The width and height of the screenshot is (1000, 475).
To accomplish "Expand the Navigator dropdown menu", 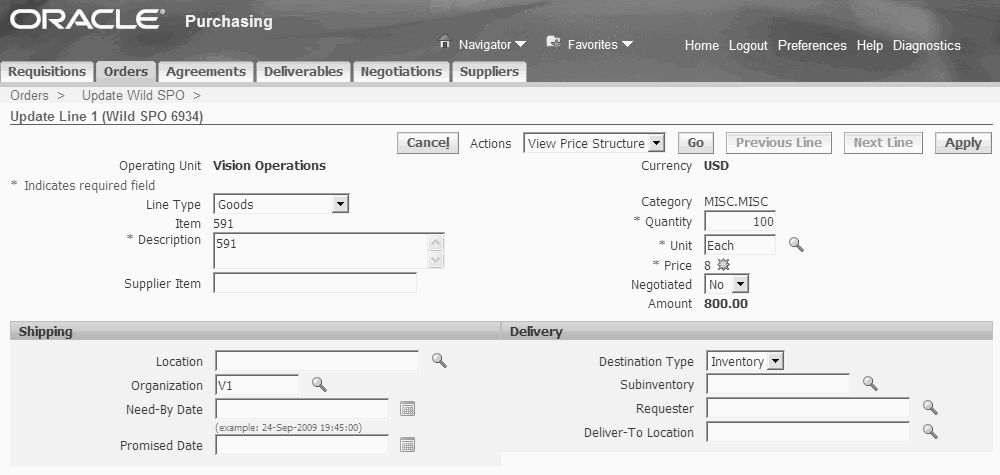I will [520, 45].
